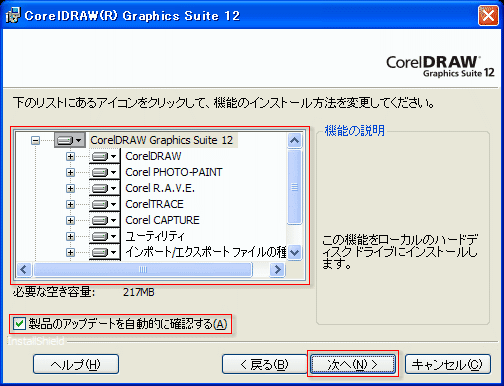This screenshot has height=386, width=504.
Task: Open the drive icon dropdown for Corel CAPTURE
Action: (x=104, y=220)
